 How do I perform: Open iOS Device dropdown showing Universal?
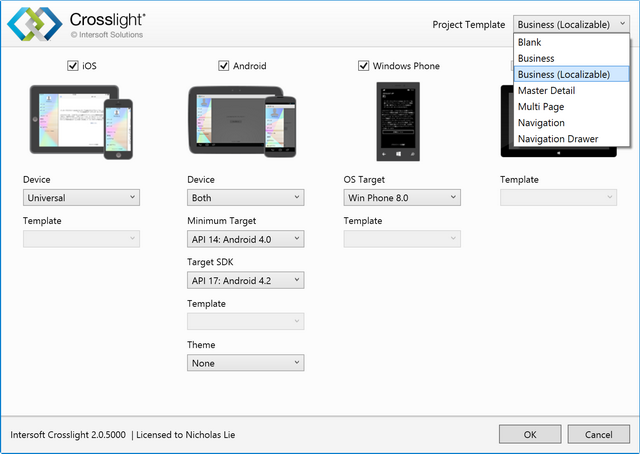[81, 198]
